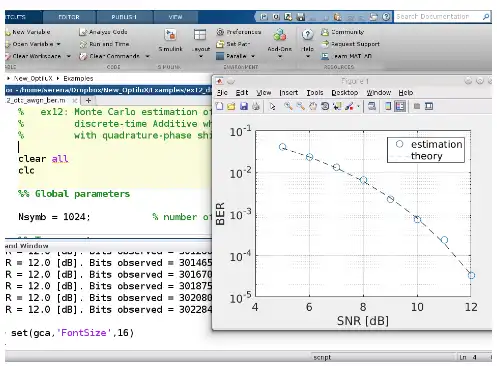
Task: Click the Layout grid icon
Action: [200, 35]
